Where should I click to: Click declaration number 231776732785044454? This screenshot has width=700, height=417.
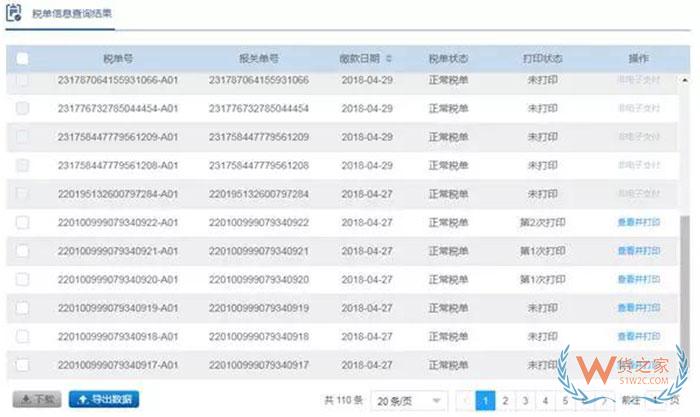(x=259, y=108)
